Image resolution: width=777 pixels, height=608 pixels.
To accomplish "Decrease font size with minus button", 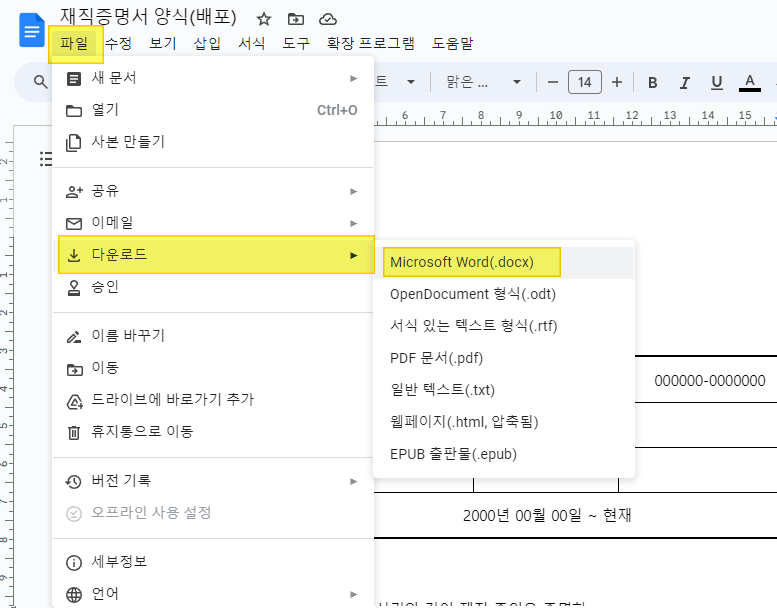I will [553, 82].
